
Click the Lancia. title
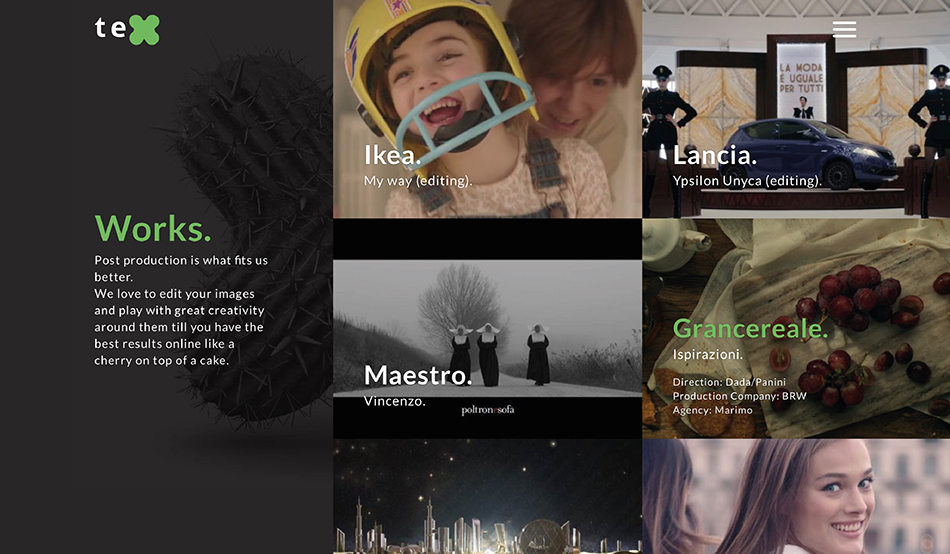(x=715, y=156)
